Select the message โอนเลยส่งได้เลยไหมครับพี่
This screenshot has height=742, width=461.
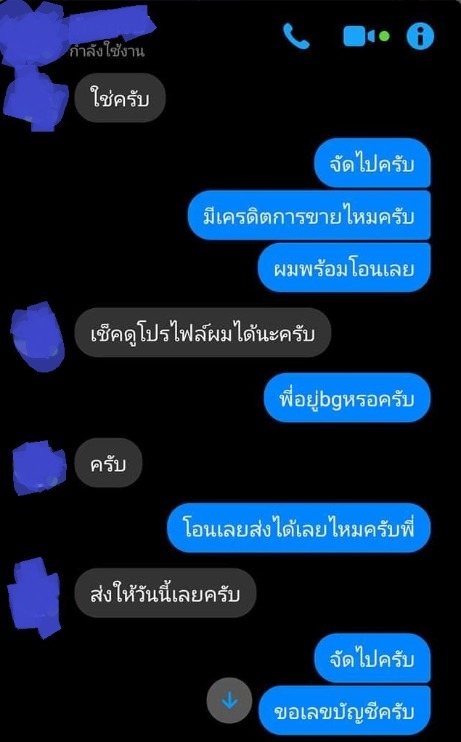(299, 528)
